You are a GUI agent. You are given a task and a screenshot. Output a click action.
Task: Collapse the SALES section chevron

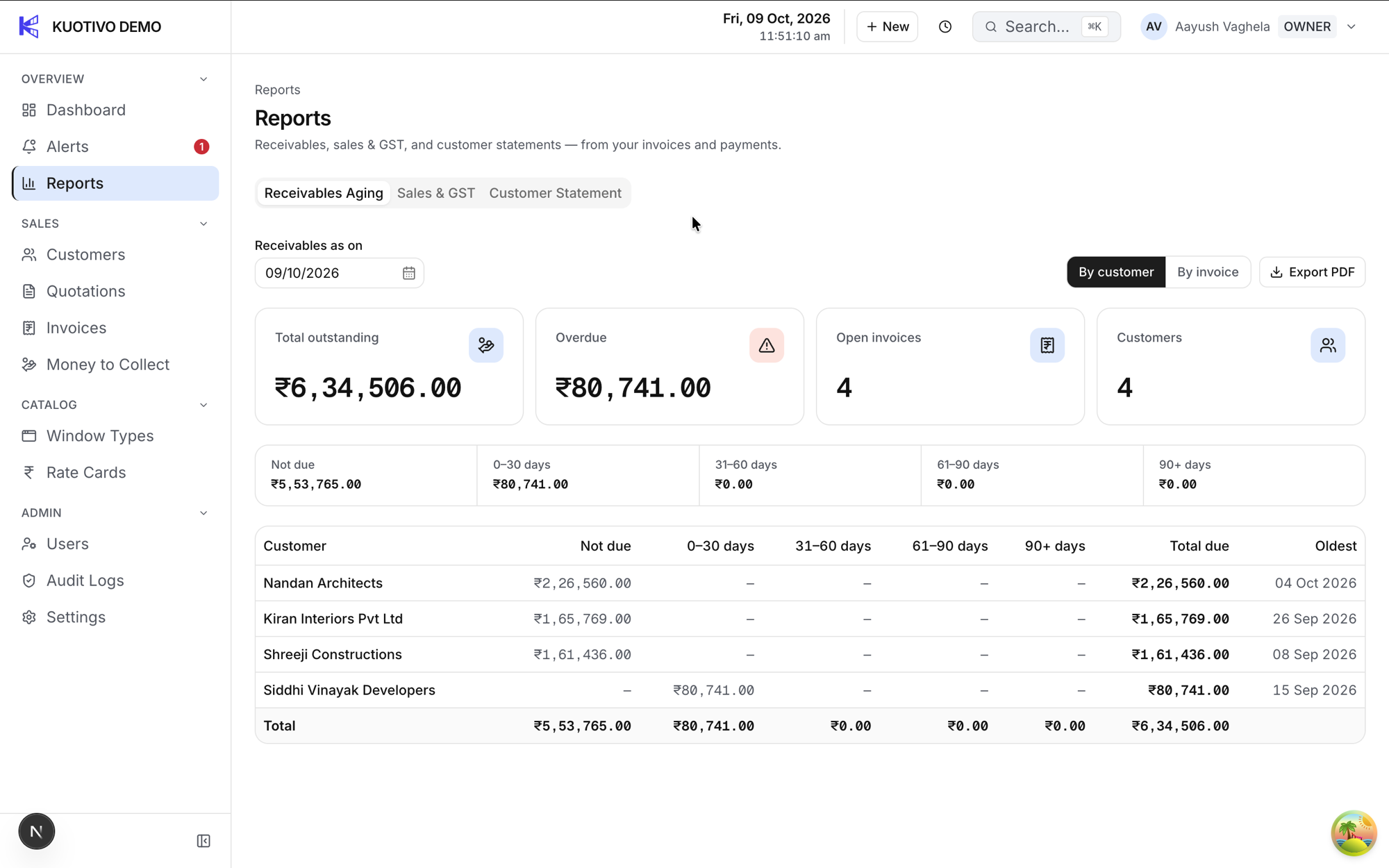(203, 224)
